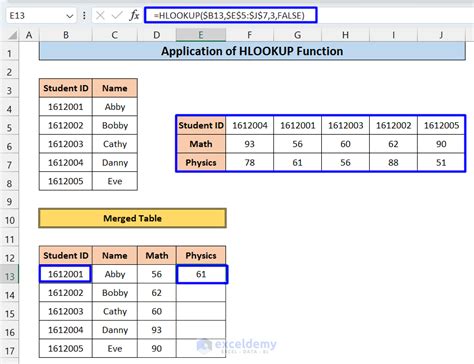The height and width of the screenshot is (364, 474).
Task: Select the active cell E13 showing '61'
Action: click(x=201, y=274)
